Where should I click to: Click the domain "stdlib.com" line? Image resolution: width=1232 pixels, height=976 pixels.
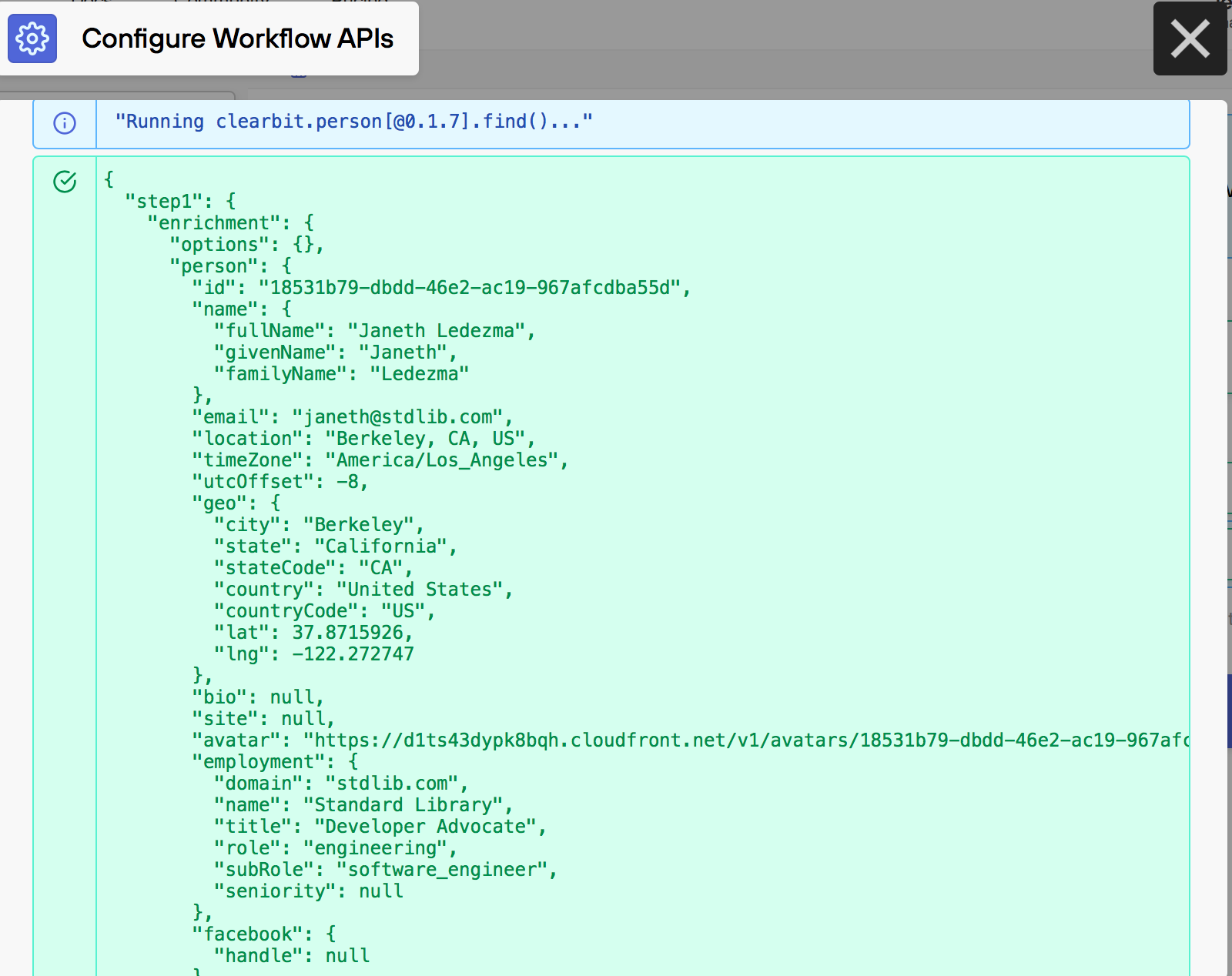341,784
